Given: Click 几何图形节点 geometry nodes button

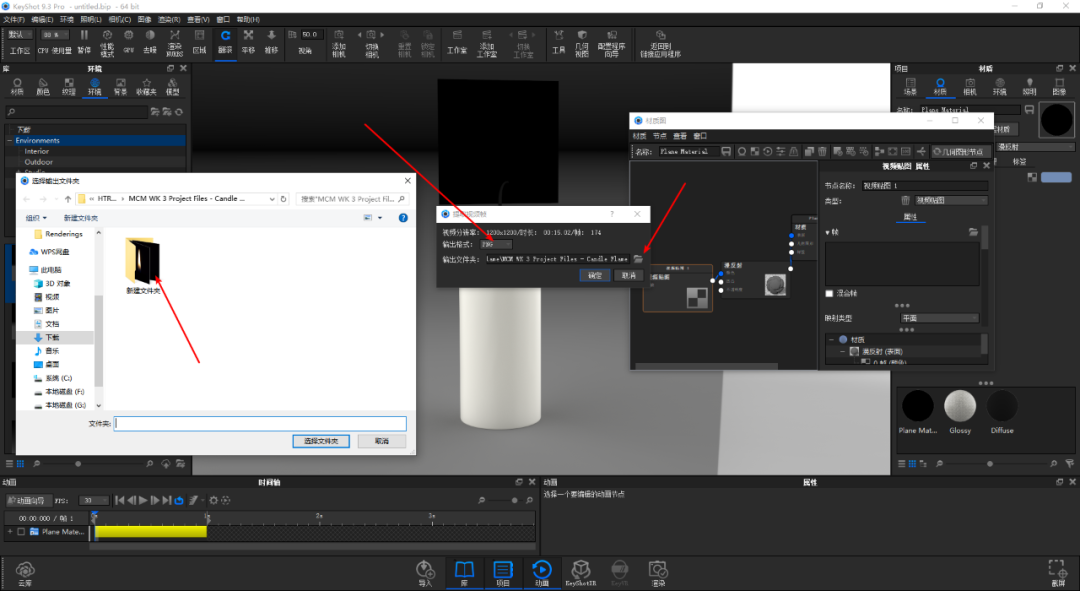Looking at the screenshot, I should click(962, 152).
